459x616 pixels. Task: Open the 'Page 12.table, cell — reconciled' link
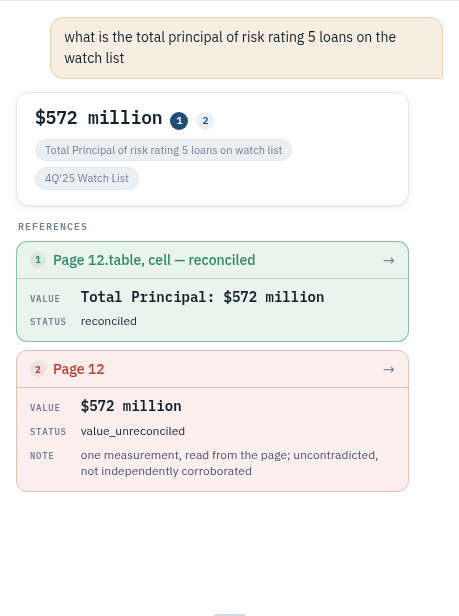(x=154, y=260)
